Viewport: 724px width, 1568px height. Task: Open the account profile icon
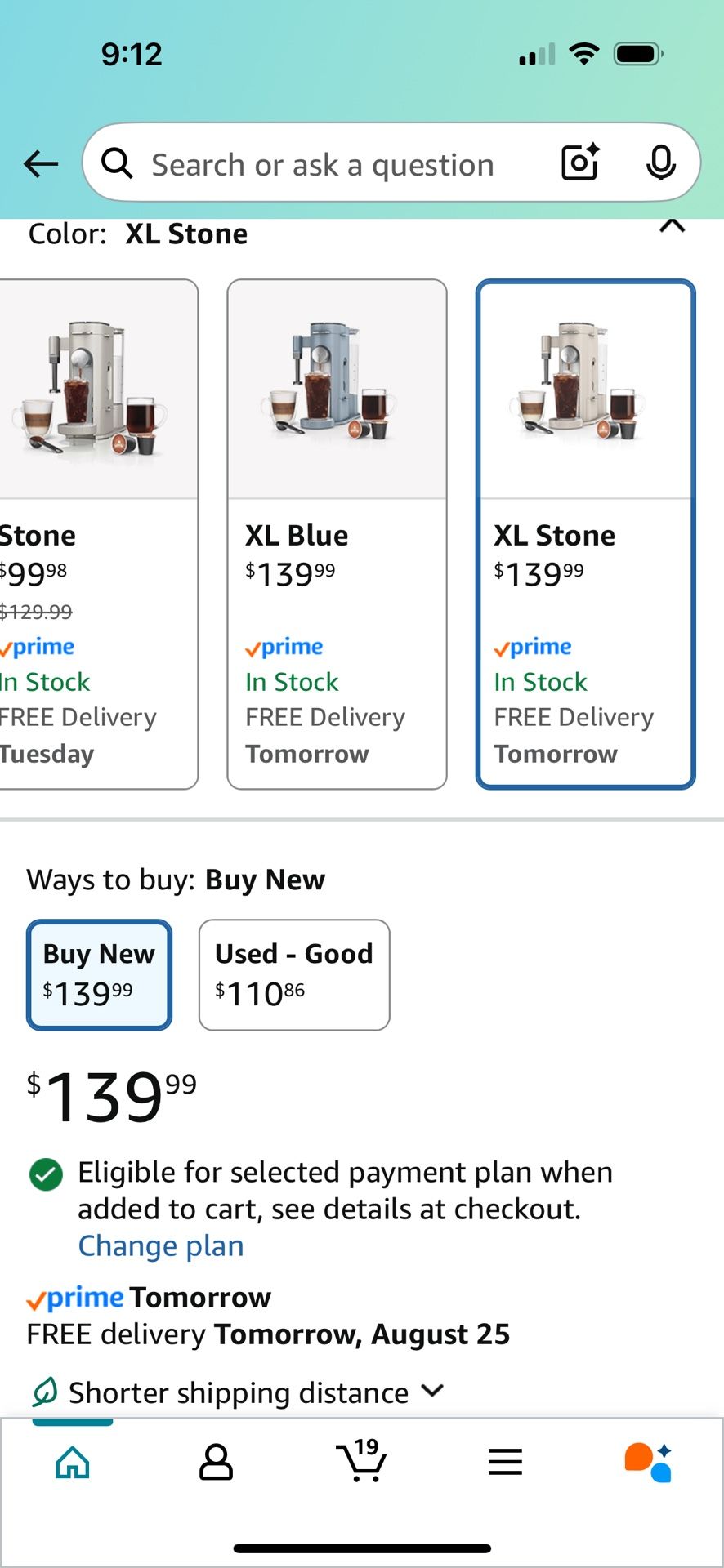(216, 1462)
